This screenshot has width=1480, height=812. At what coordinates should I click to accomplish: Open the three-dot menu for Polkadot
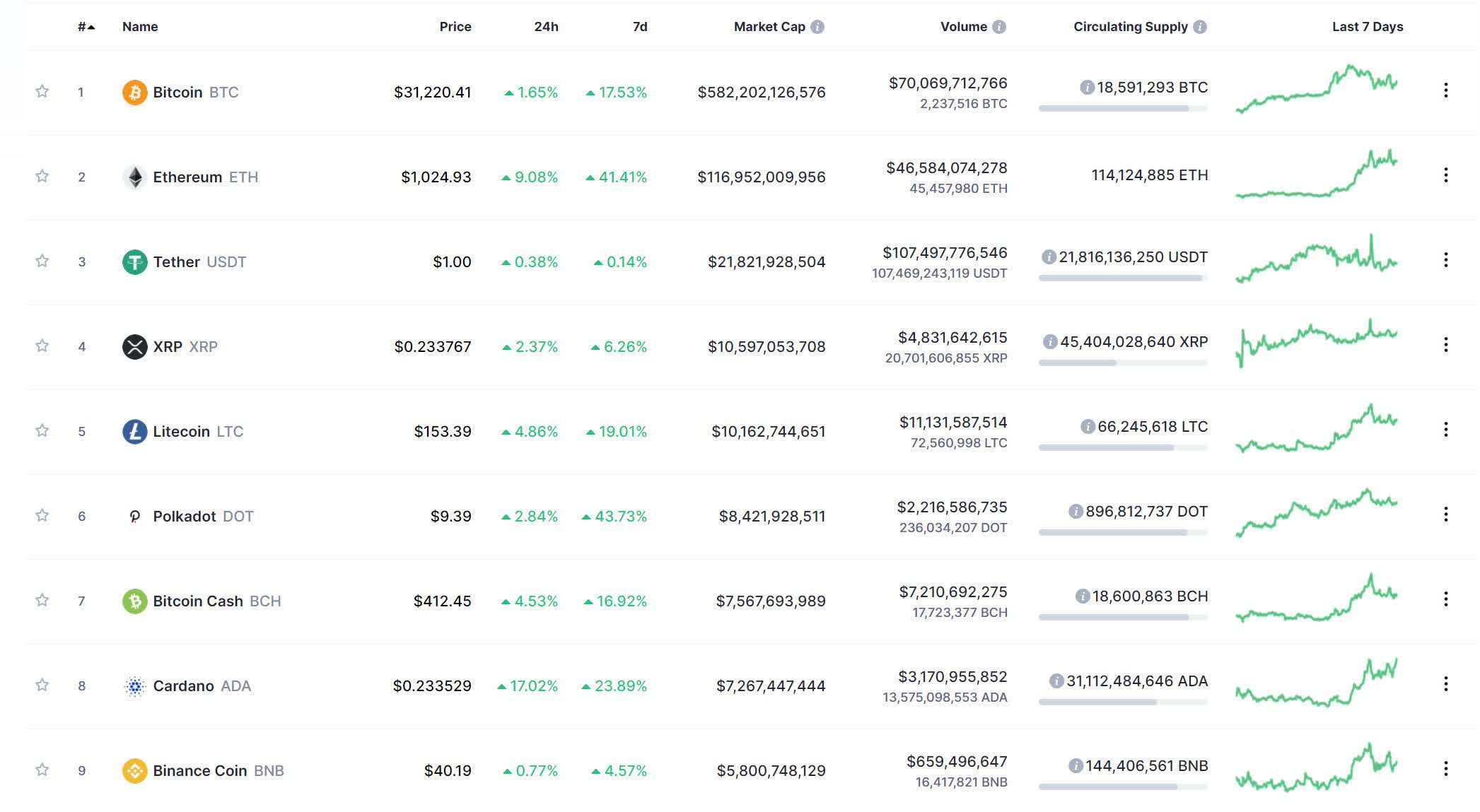tap(1445, 514)
